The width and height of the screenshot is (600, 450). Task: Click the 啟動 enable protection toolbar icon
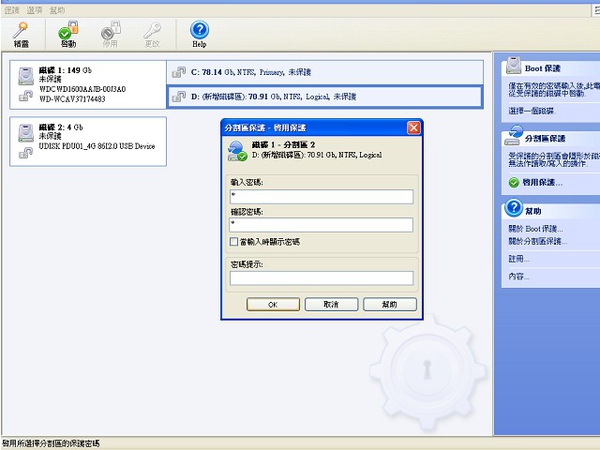click(x=68, y=34)
